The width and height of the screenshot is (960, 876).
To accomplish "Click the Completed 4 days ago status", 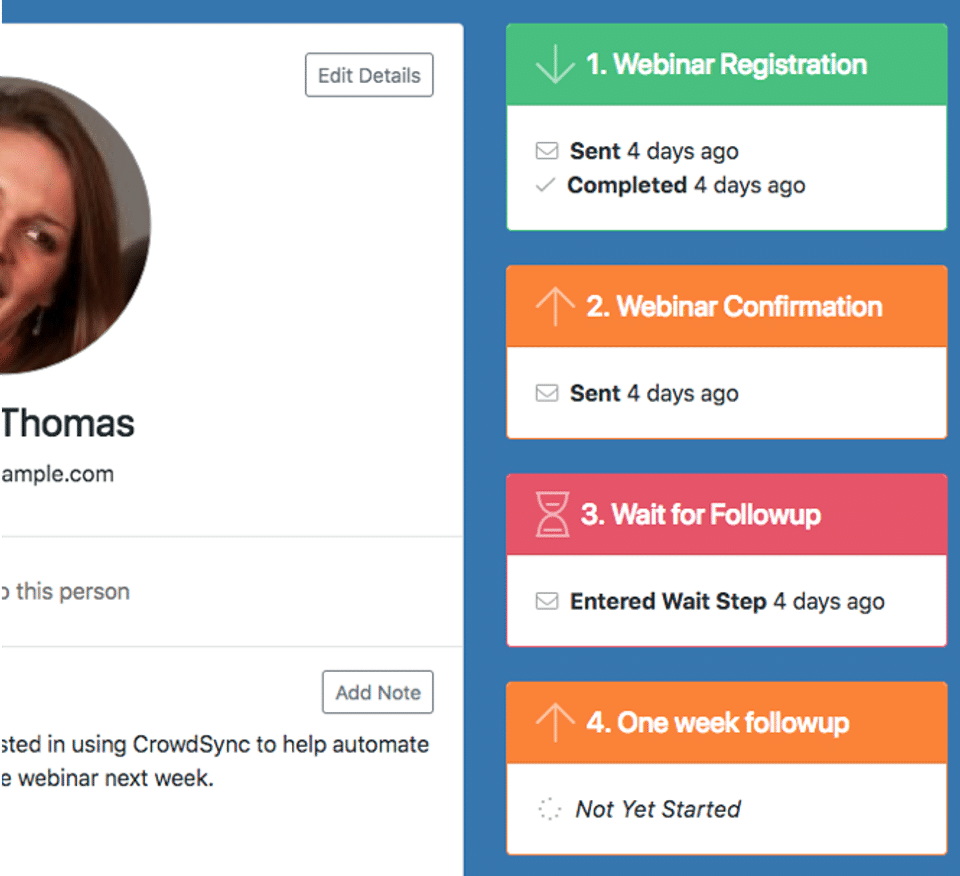I will click(686, 186).
